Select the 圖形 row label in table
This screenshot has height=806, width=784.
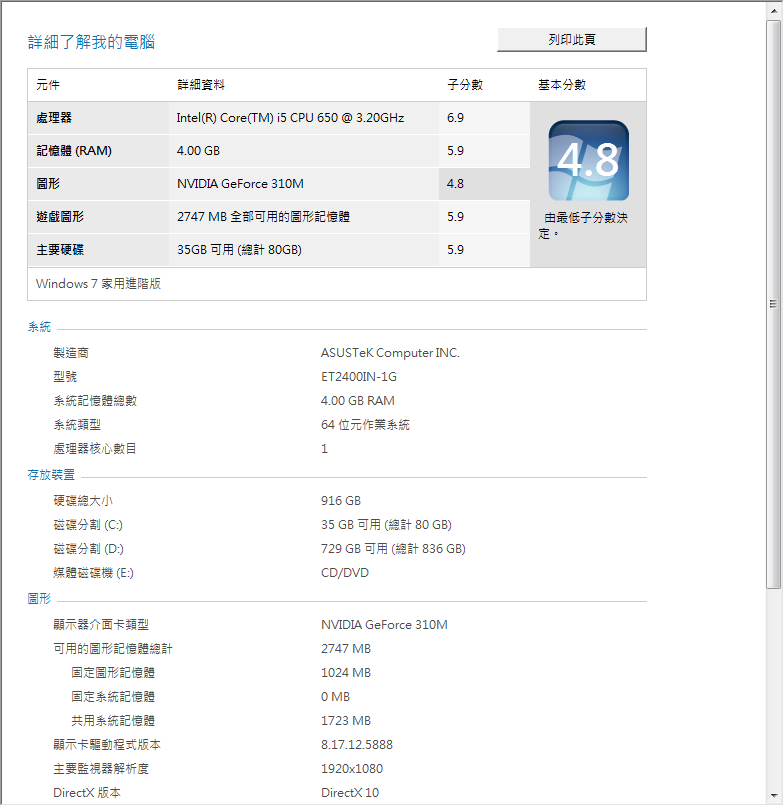click(48, 184)
